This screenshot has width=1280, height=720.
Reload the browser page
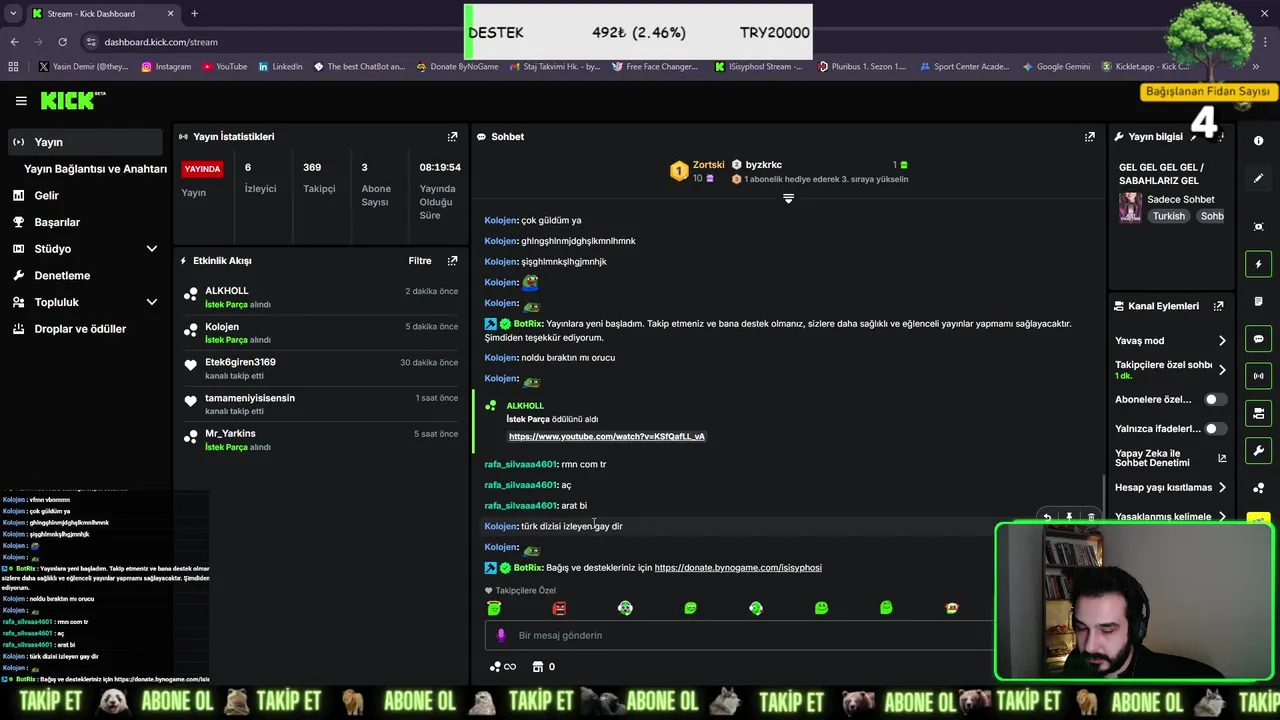click(62, 42)
